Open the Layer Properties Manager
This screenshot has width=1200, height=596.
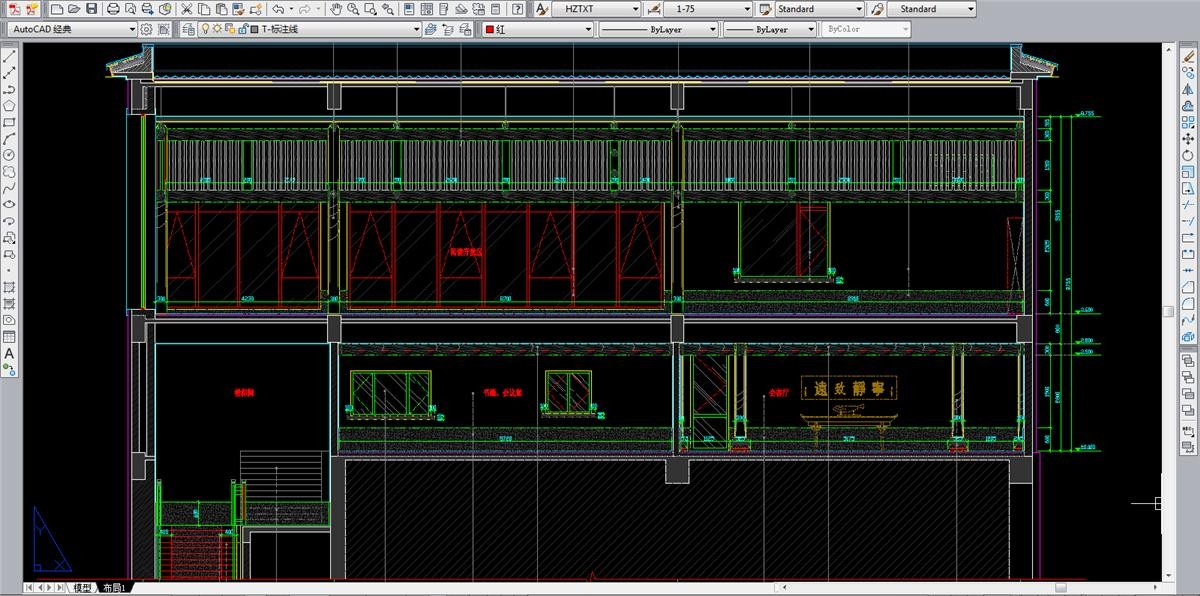click(x=189, y=30)
